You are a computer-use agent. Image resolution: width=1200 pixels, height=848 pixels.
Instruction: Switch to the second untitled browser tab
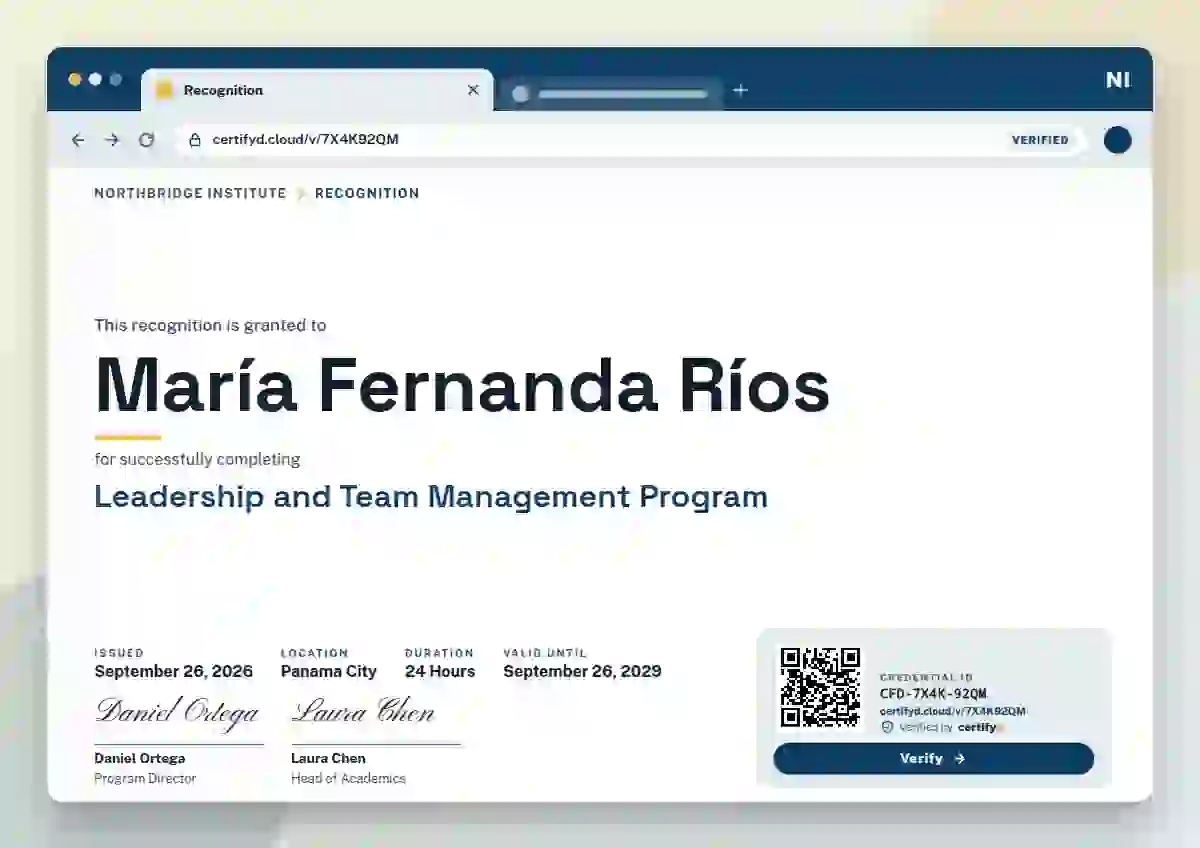coord(610,94)
